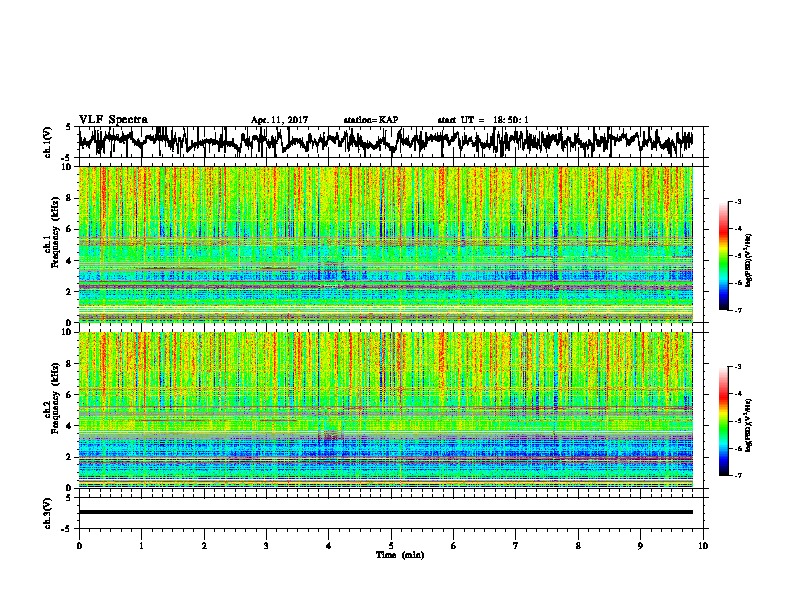
Task: Click the color scale bar beside ch.1 spectrogram
Action: click(x=723, y=256)
